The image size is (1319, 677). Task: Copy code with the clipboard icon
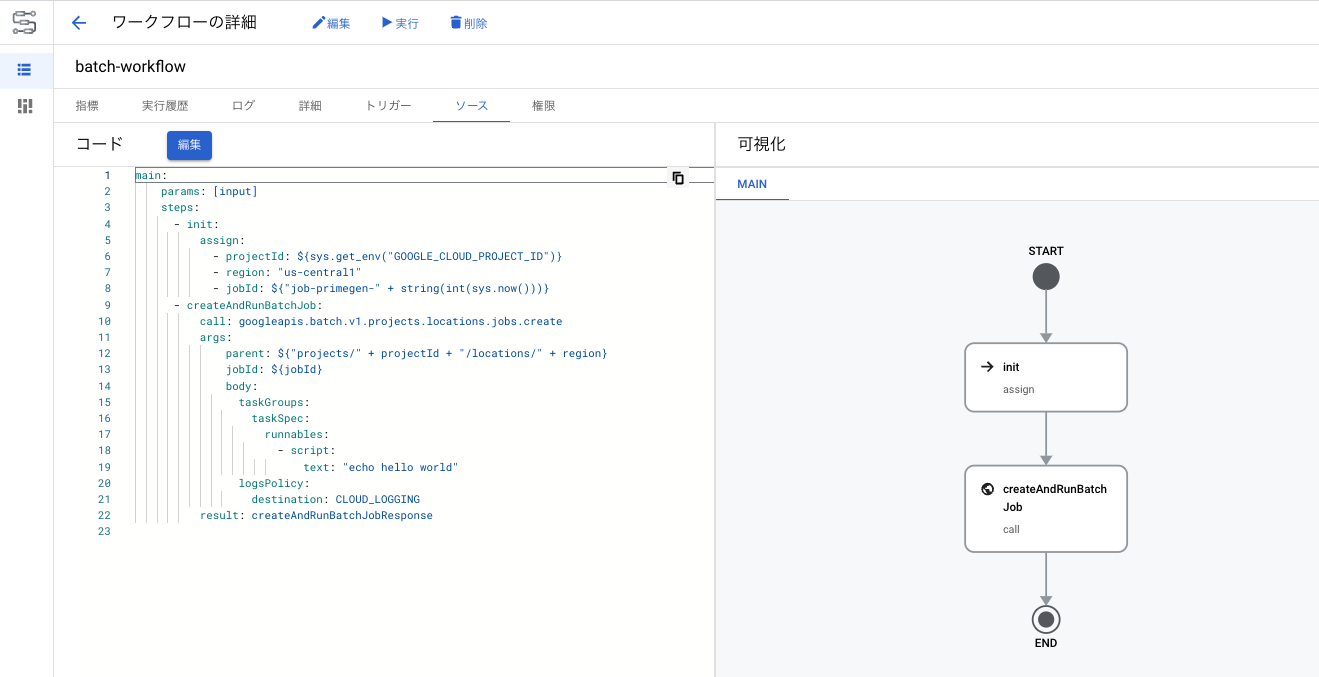[678, 178]
